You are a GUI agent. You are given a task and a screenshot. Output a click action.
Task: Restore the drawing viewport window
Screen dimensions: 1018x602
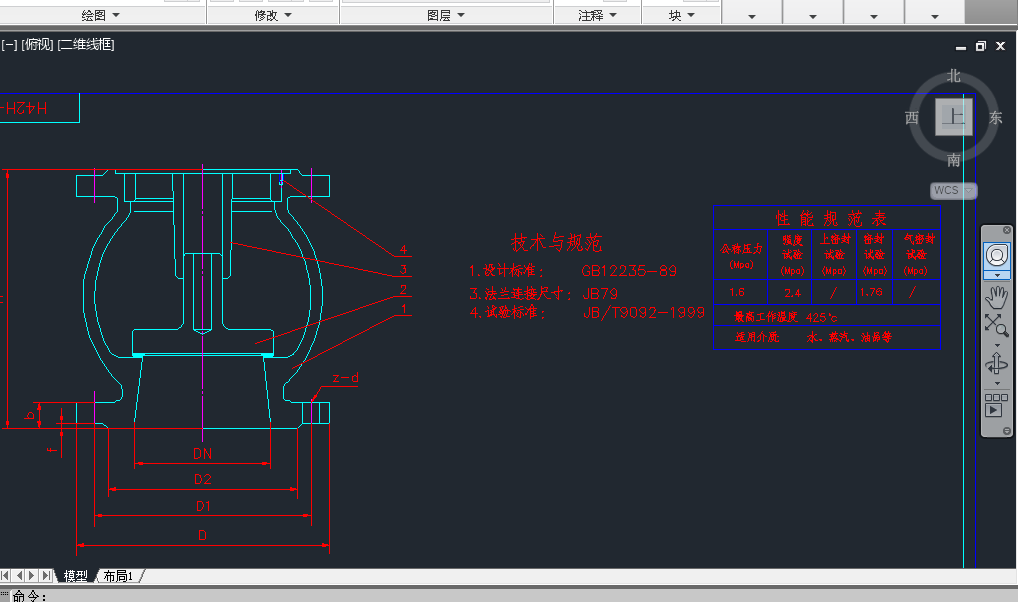click(980, 46)
